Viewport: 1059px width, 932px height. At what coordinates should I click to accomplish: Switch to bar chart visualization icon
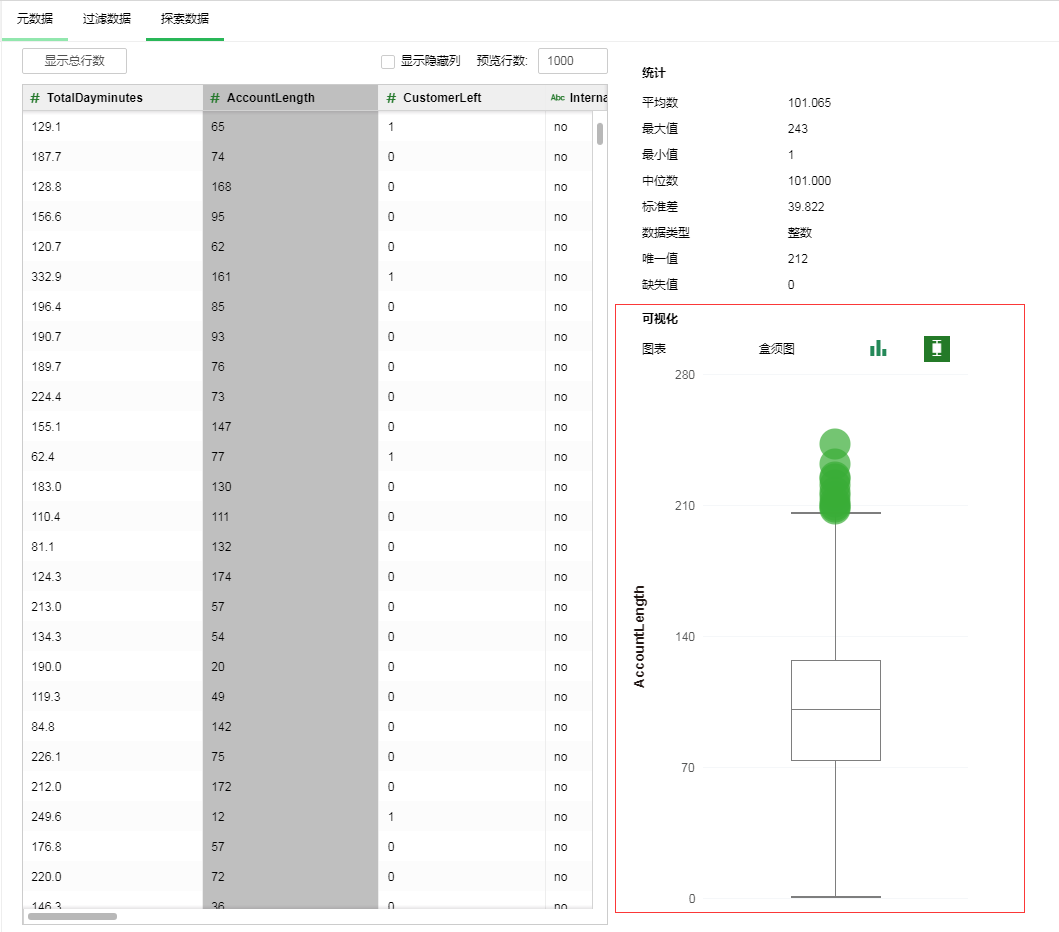tap(878, 348)
